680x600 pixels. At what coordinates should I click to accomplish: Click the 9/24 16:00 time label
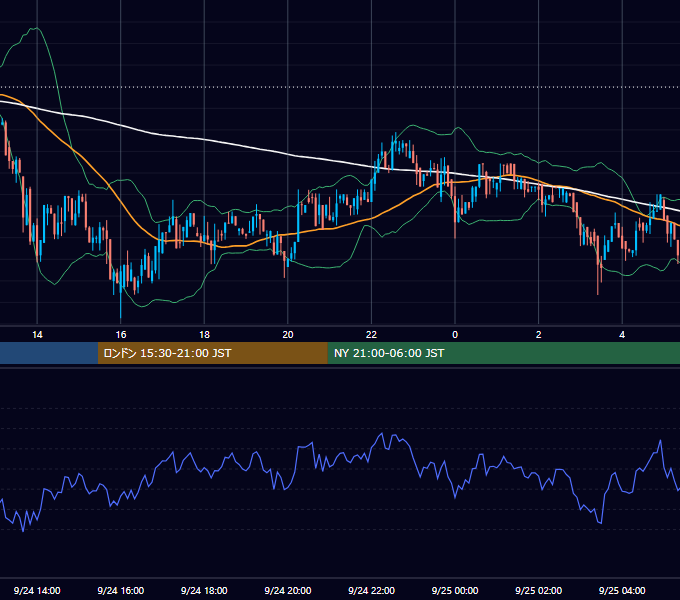[x=121, y=590]
